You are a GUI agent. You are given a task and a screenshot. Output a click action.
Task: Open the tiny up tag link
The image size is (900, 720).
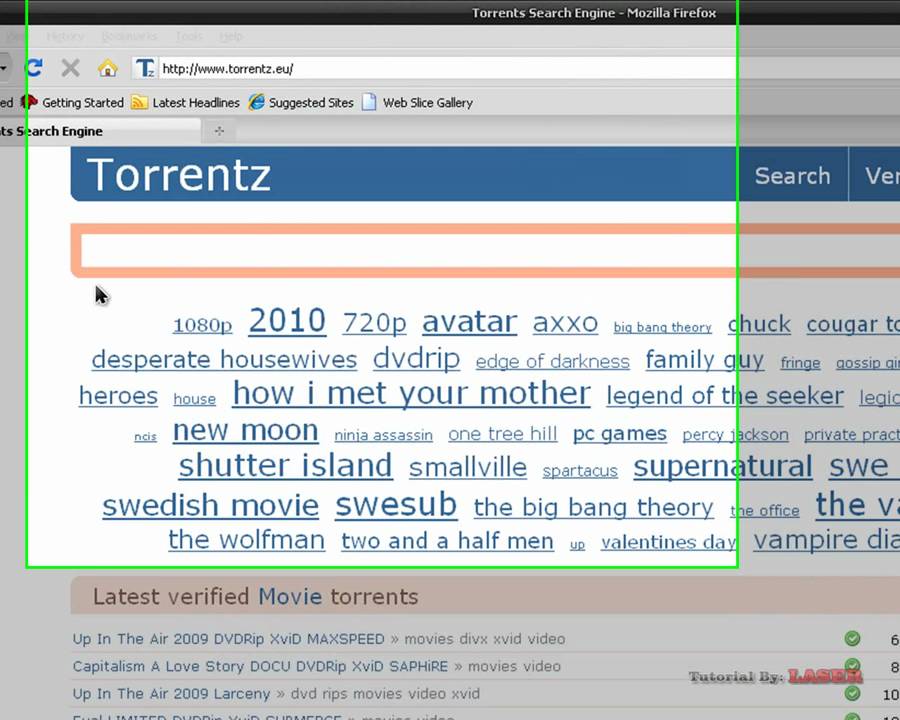coord(577,545)
